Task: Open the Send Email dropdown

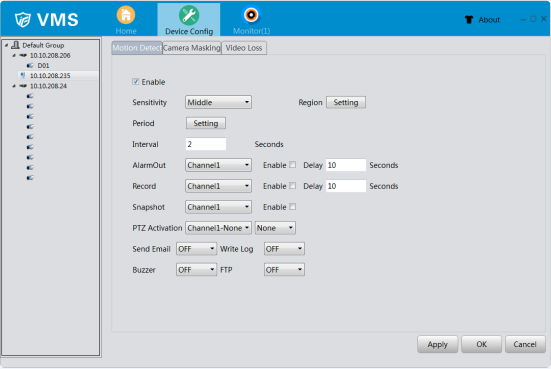Action: 196,249
